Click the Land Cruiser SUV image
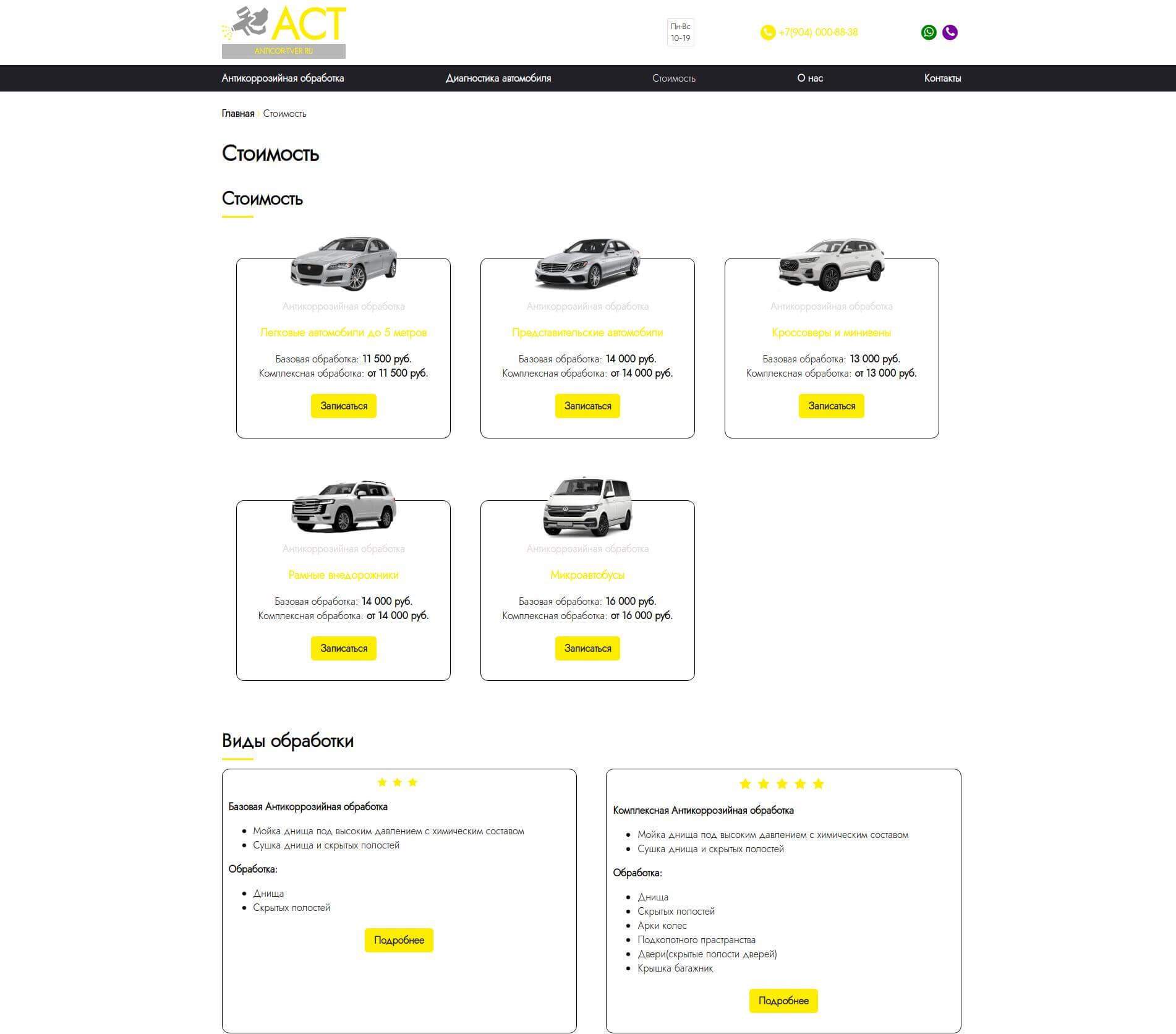 tap(343, 506)
